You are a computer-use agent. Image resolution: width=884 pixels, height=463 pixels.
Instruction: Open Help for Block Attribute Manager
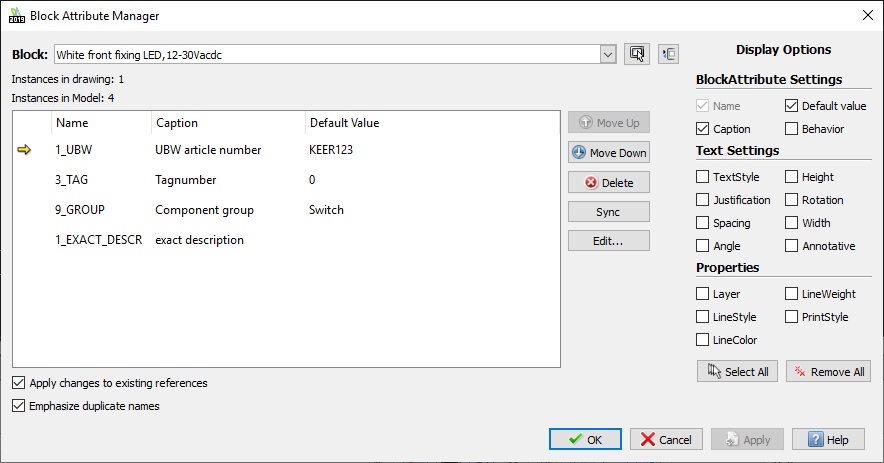[x=828, y=439]
